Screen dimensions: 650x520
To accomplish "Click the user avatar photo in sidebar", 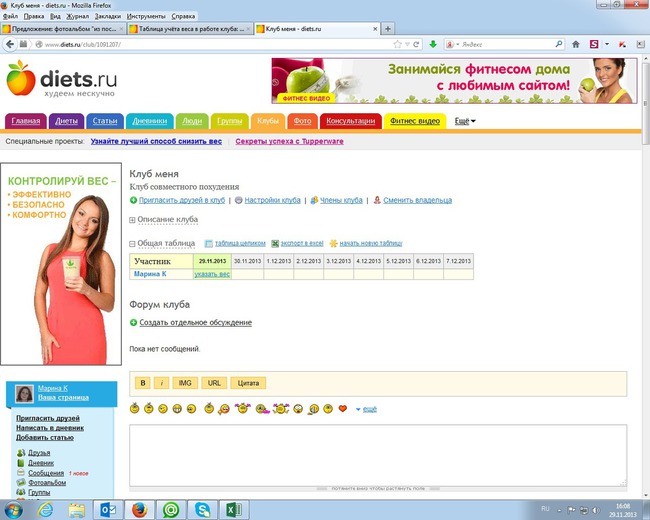I will tap(24, 395).
